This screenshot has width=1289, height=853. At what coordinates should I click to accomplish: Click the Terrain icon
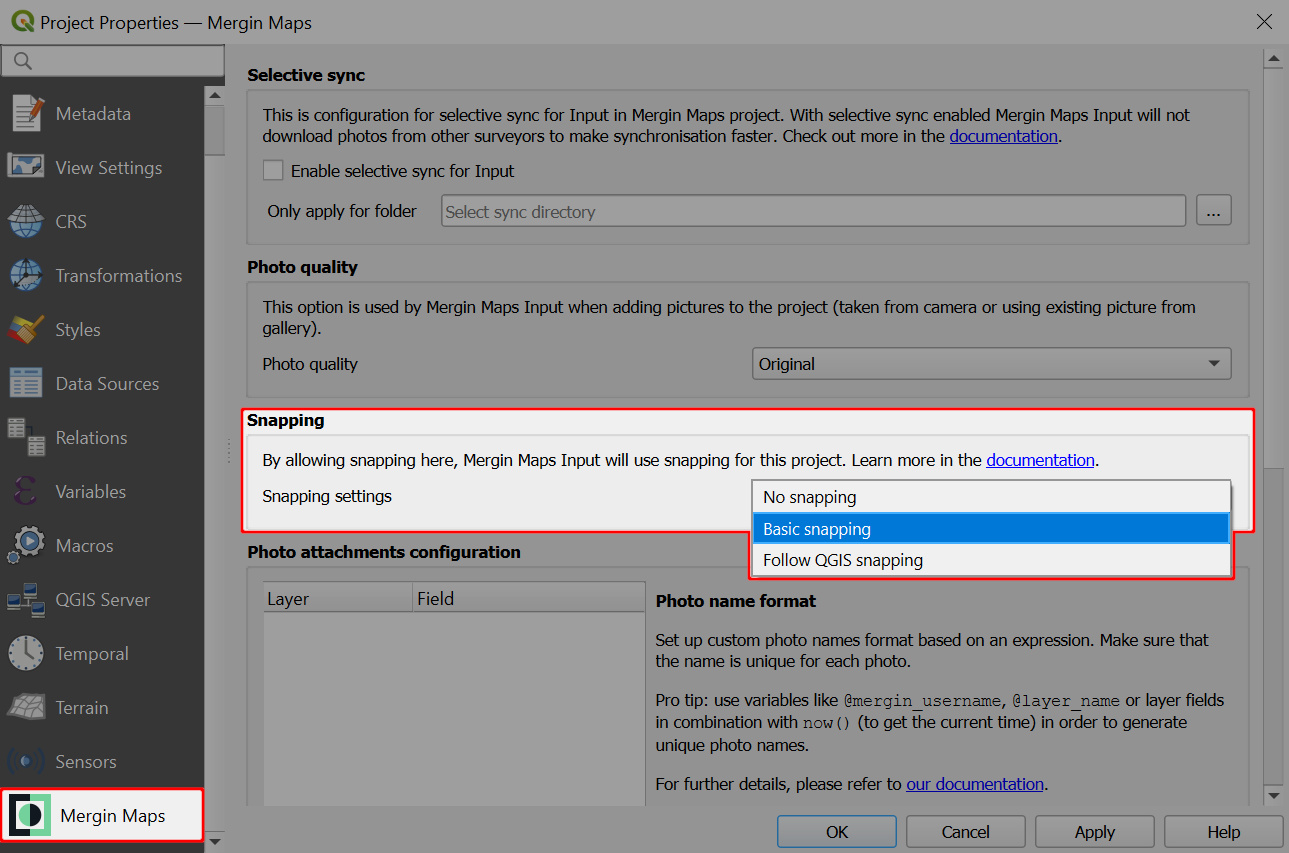[26, 707]
